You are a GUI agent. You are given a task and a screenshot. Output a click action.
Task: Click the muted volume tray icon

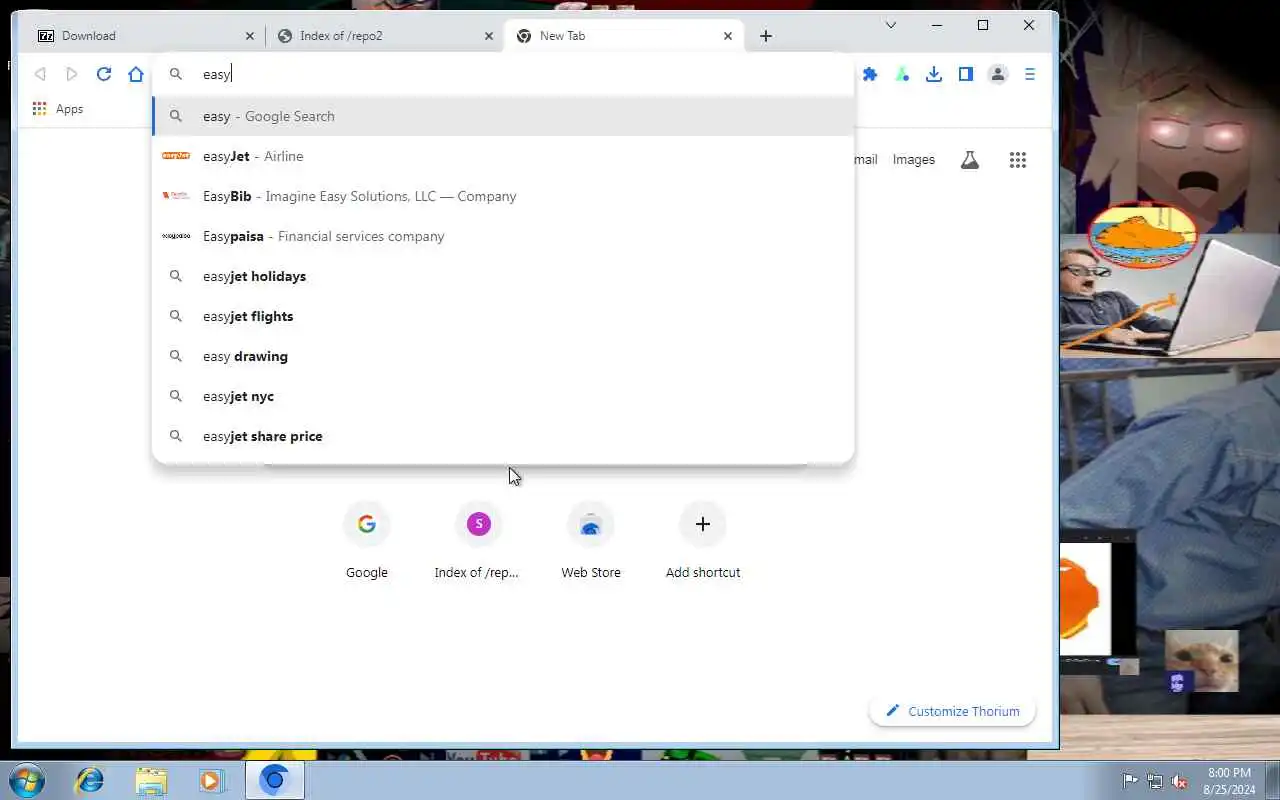(x=1179, y=781)
